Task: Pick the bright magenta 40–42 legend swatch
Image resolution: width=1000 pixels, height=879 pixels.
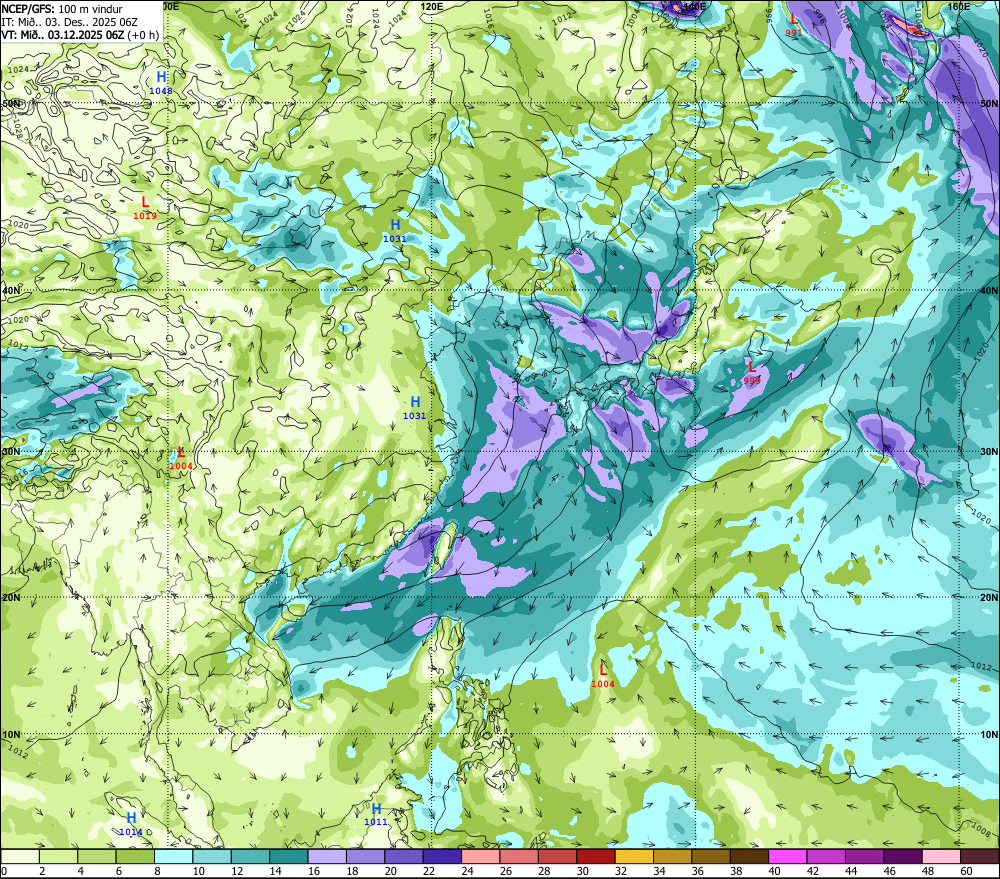Action: point(788,856)
